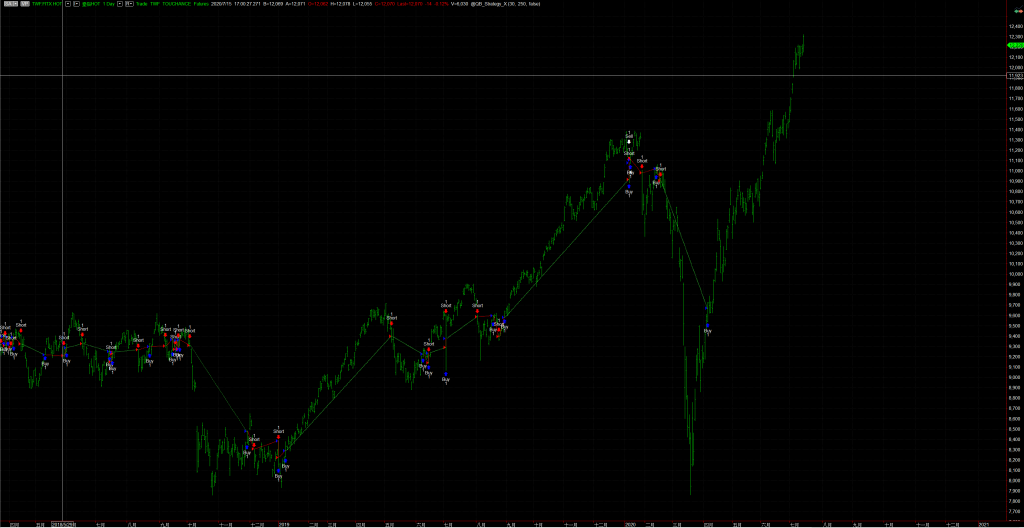
Task: Click the 2020 year label on time axis
Action: 630,523
